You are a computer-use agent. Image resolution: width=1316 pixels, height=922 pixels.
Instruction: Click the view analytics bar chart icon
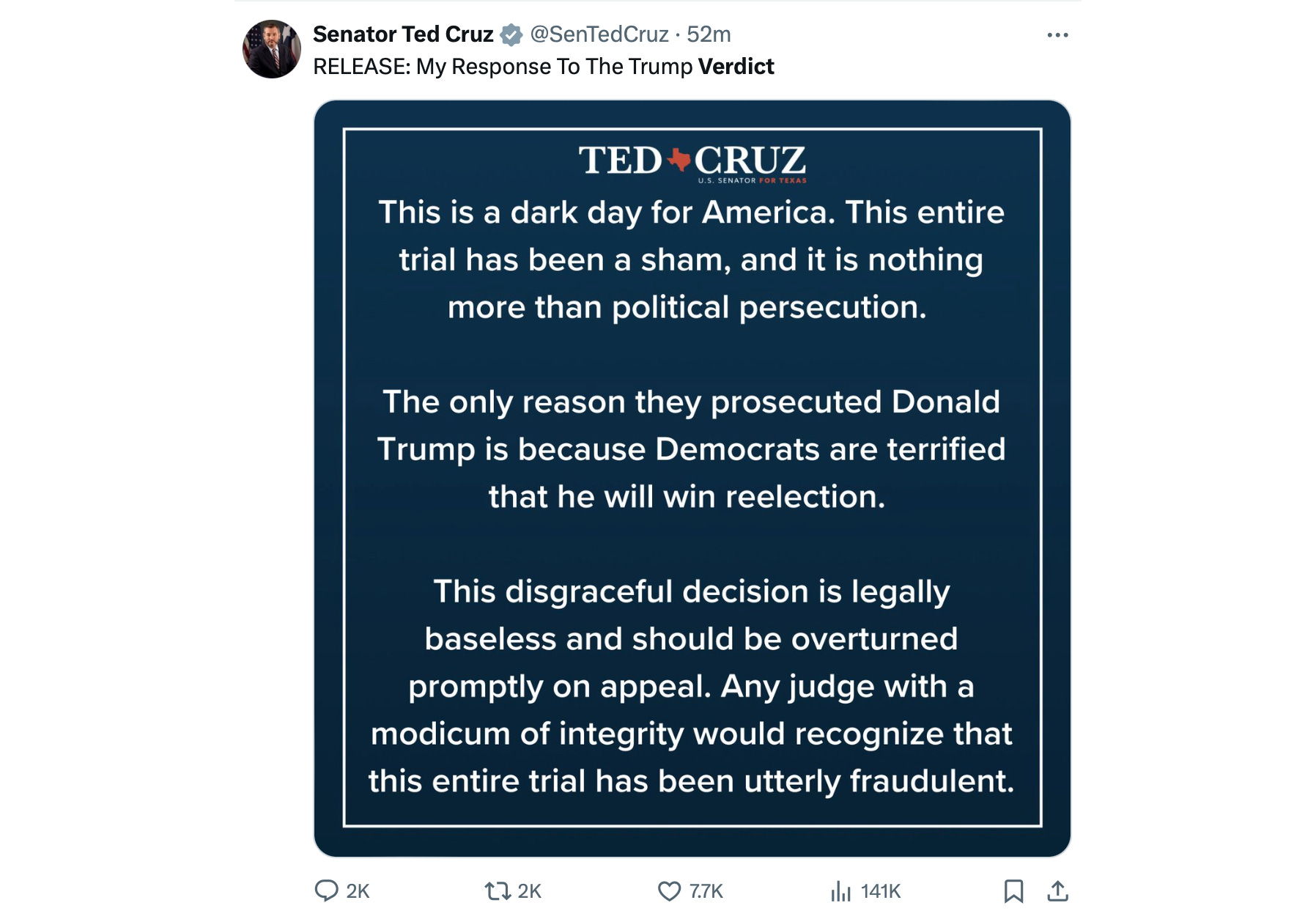pos(841,890)
